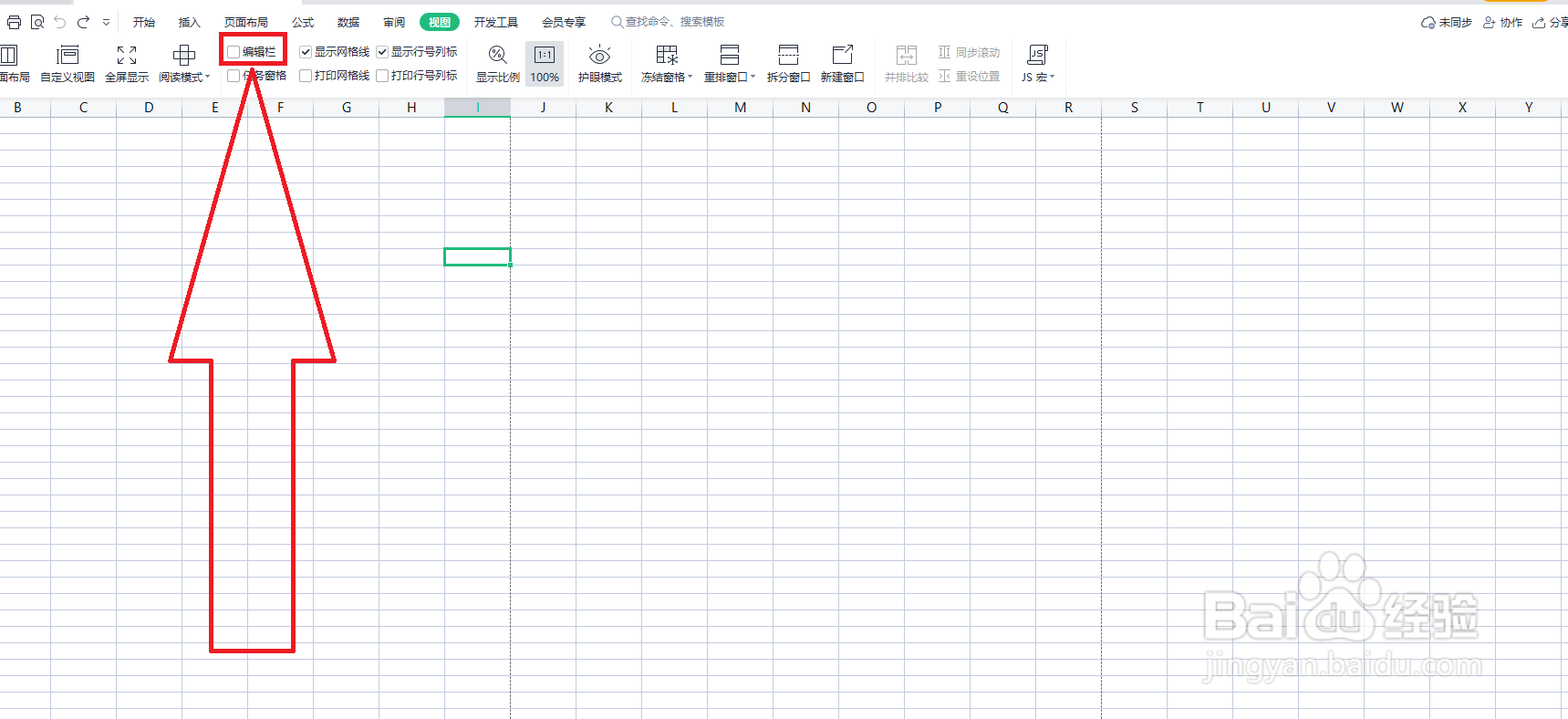Enable the 打印网格线 checkbox
1568x719 pixels.
[x=306, y=76]
